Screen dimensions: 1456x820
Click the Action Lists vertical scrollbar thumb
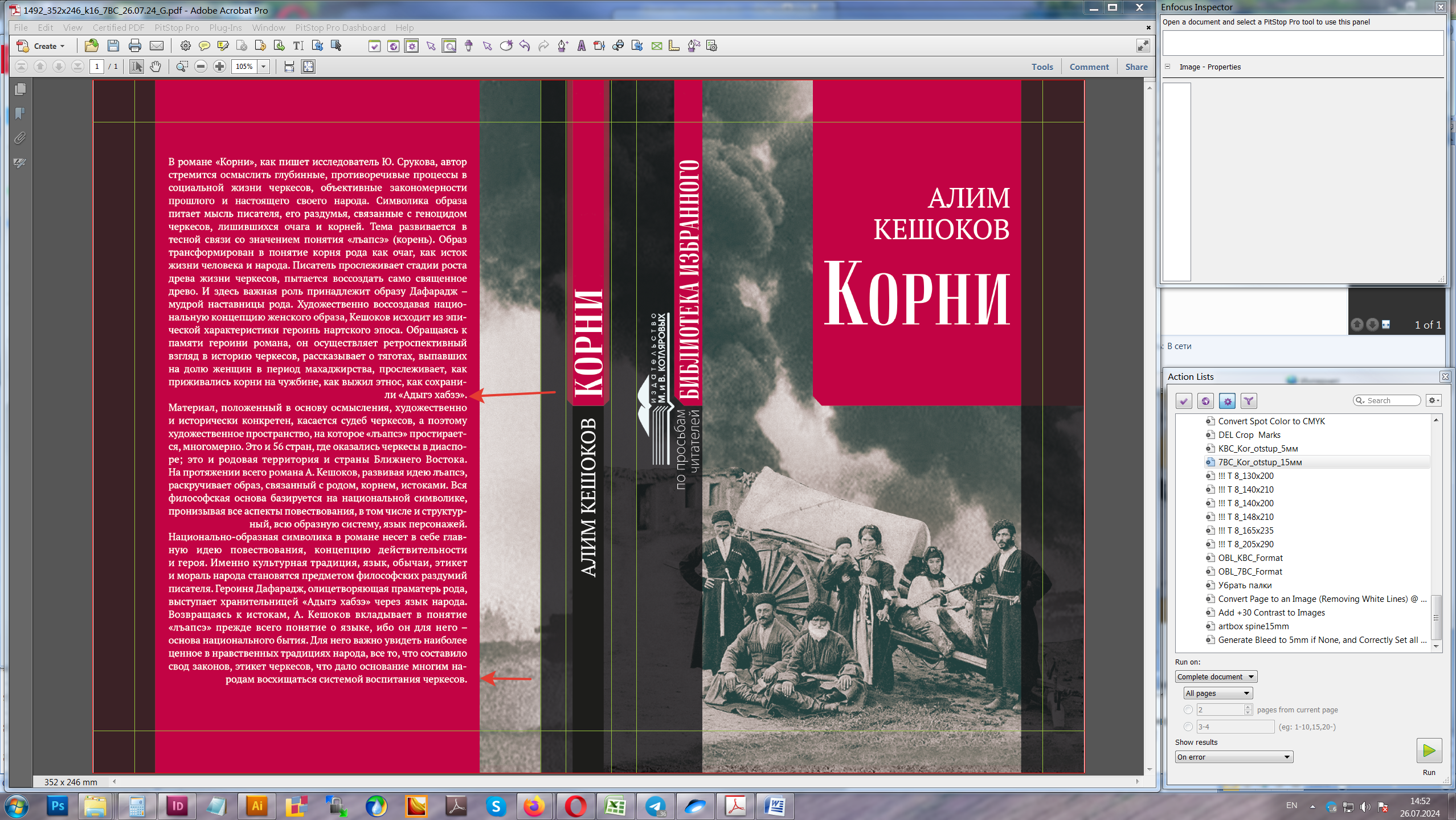pyautogui.click(x=1436, y=618)
